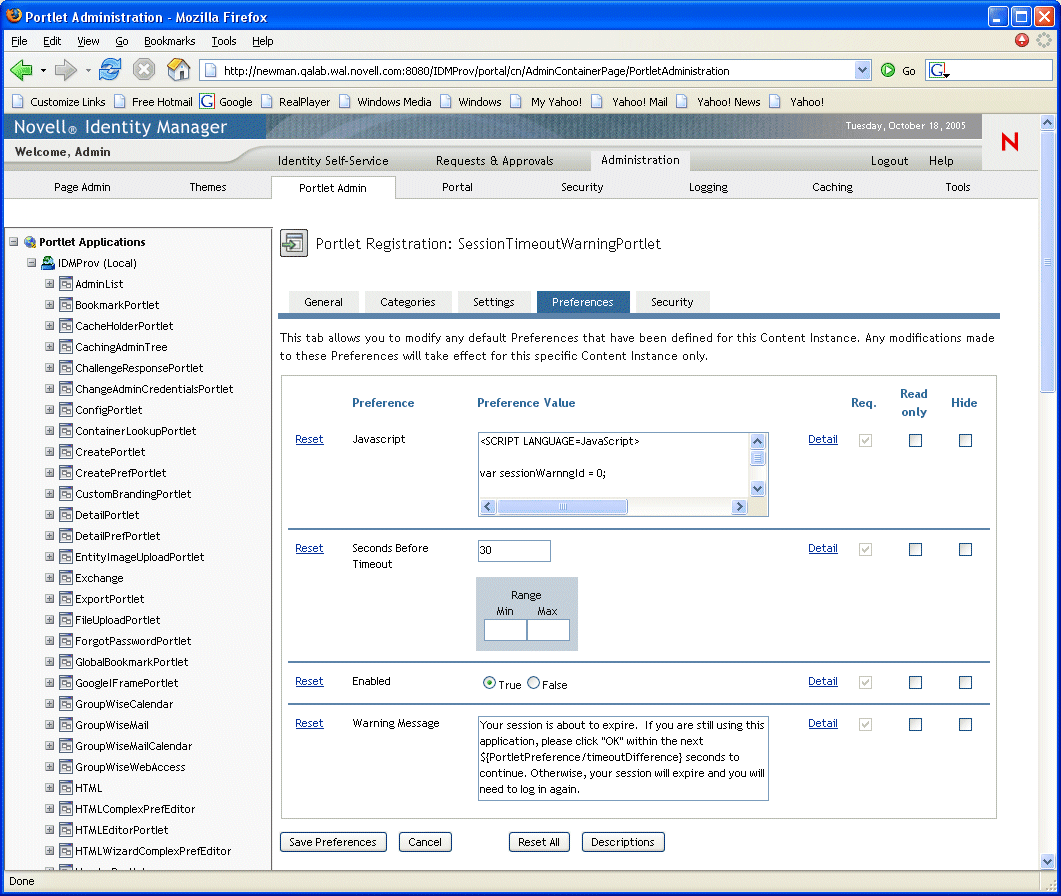Check Read only for Seconds Before Timeout
Screen dimensions: 1061x896
click(x=915, y=550)
